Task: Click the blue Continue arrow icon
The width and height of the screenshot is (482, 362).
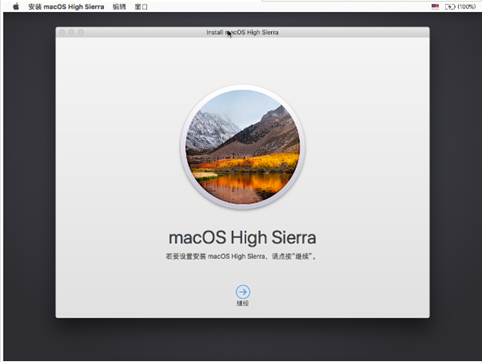Action: (x=243, y=292)
